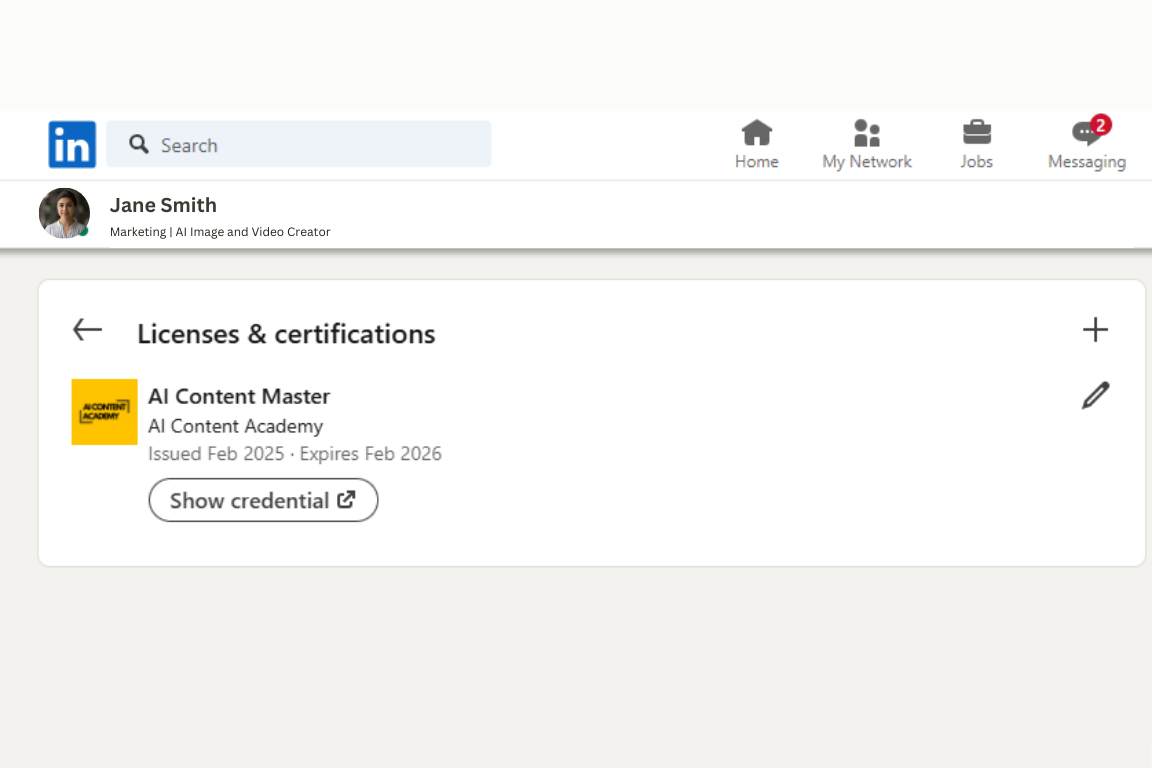This screenshot has height=768, width=1152.
Task: Open the AI Content Academy yellow logo
Action: 104,412
